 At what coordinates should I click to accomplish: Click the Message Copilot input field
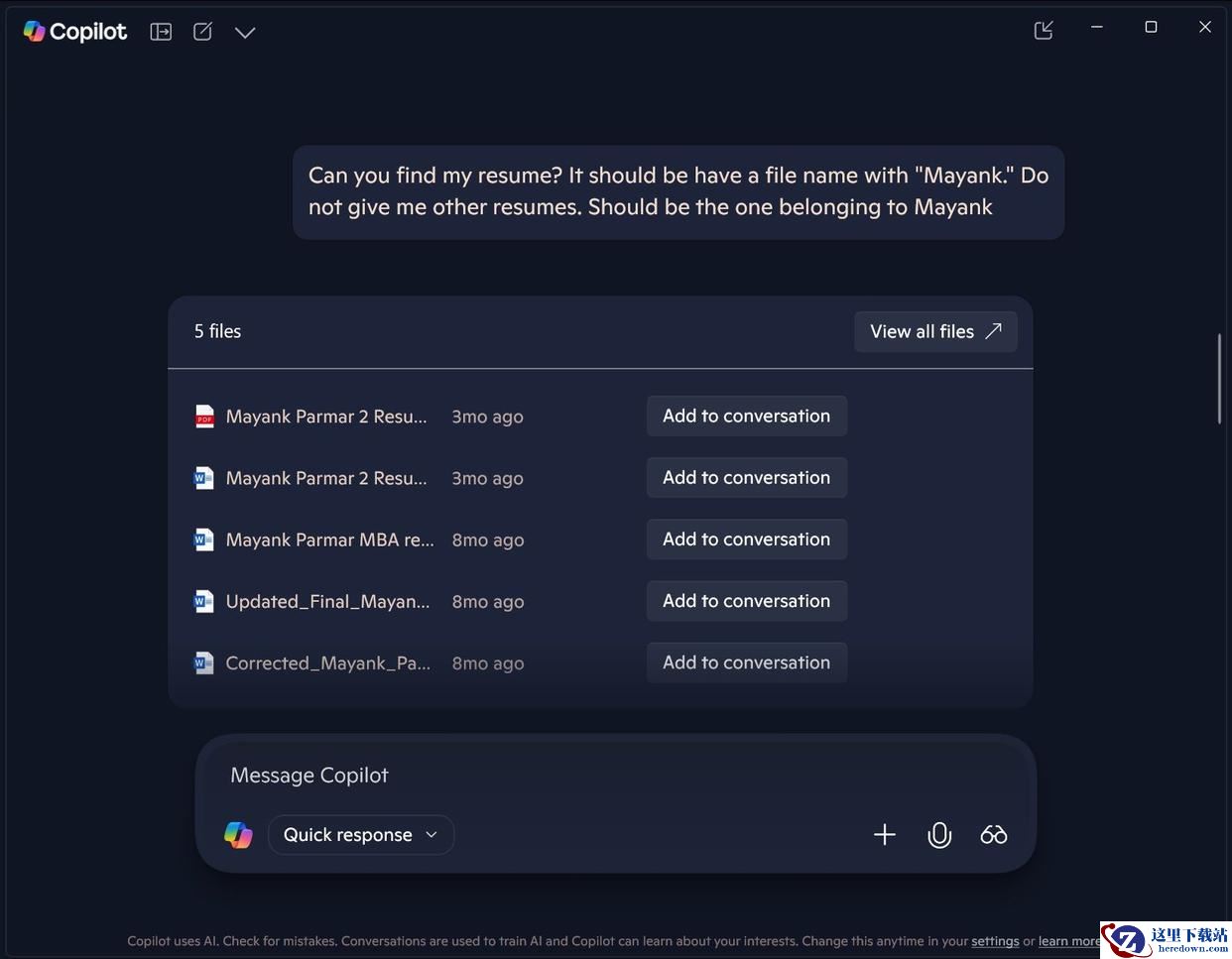615,776
